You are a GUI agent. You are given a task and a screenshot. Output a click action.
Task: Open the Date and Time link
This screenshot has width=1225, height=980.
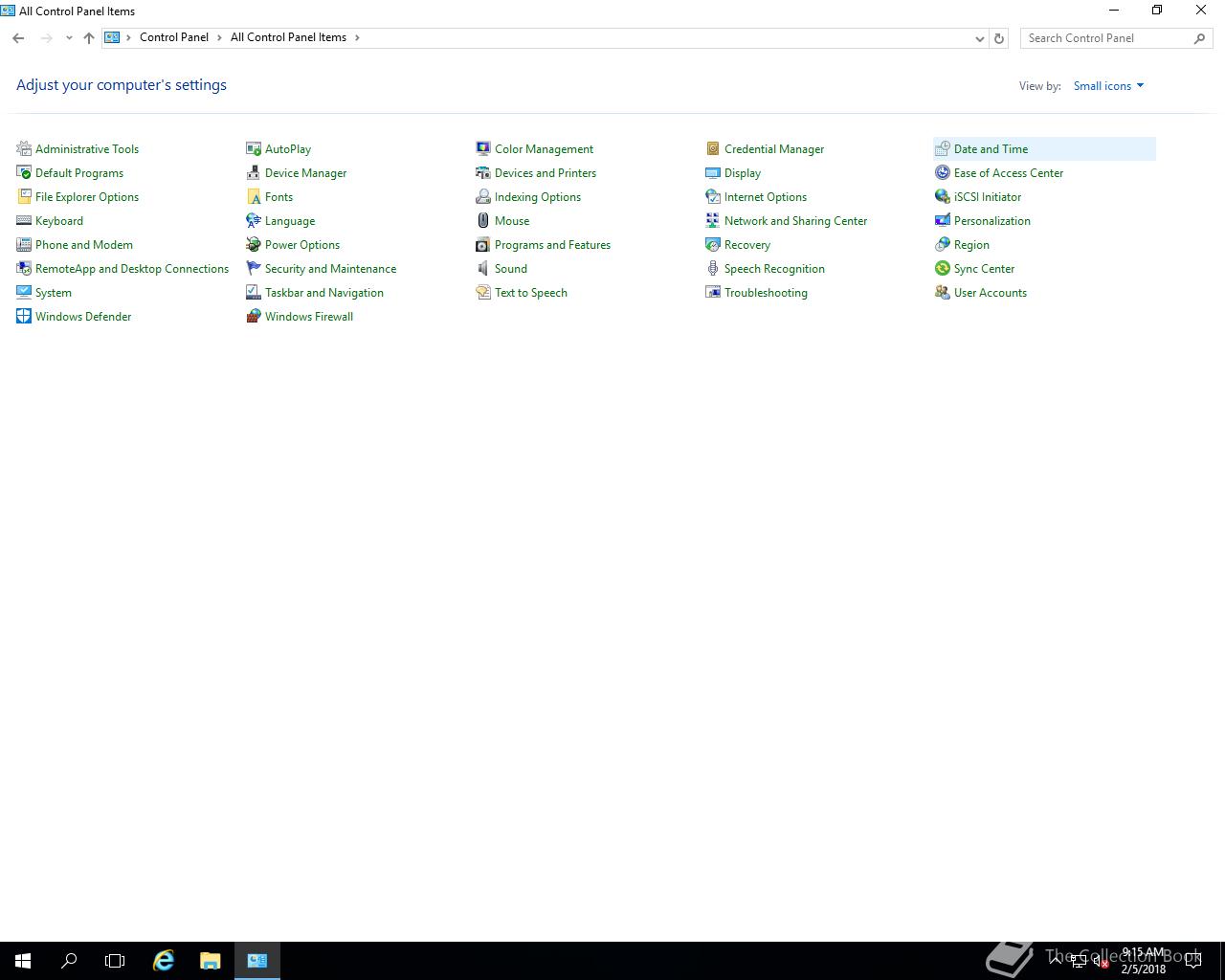(991, 148)
